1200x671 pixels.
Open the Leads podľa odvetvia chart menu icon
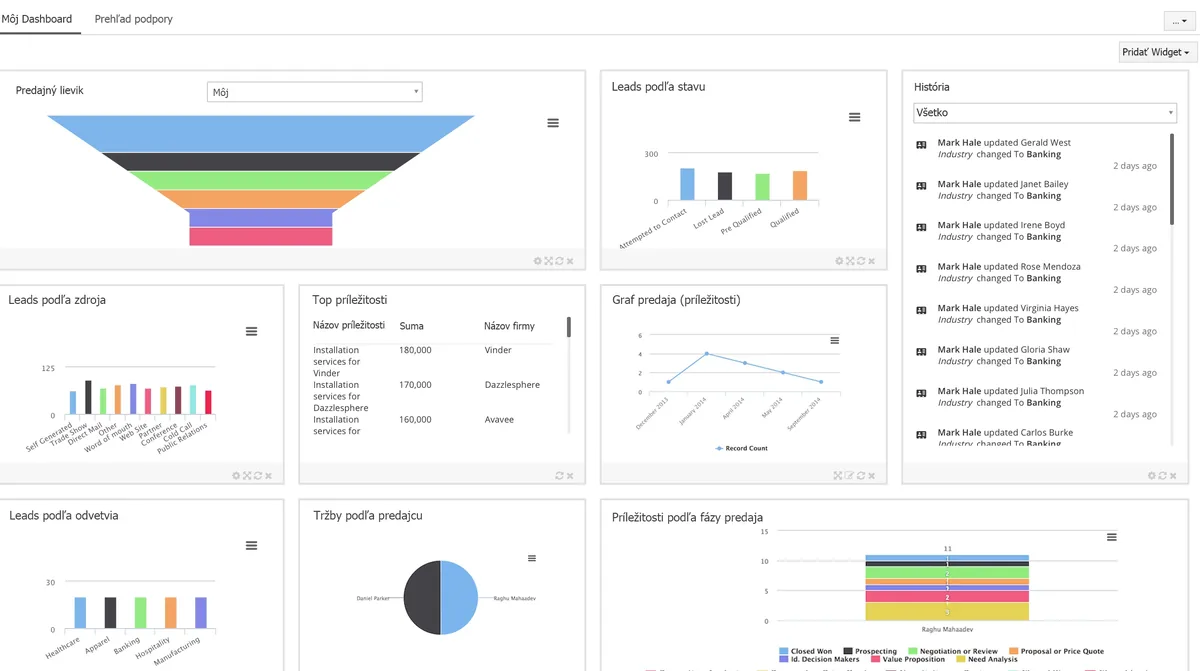click(x=252, y=545)
